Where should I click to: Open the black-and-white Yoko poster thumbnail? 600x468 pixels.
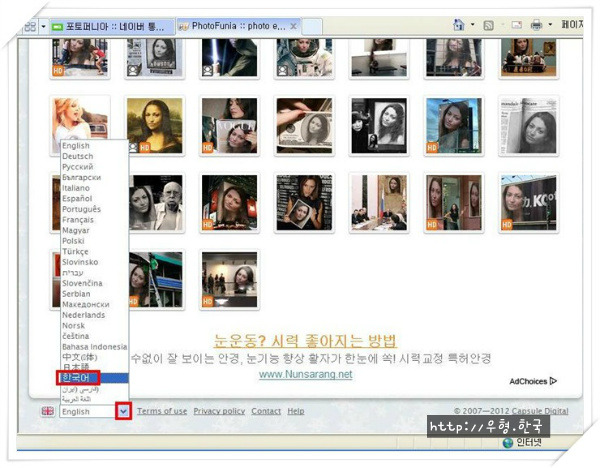[379, 126]
